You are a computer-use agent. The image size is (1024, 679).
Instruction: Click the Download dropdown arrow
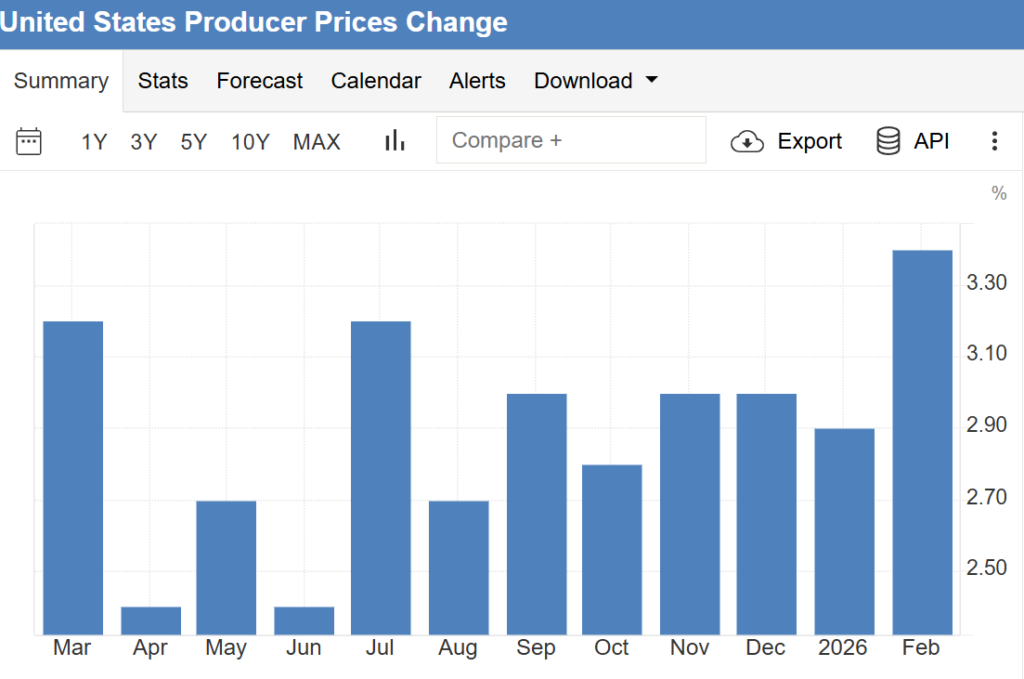652,80
